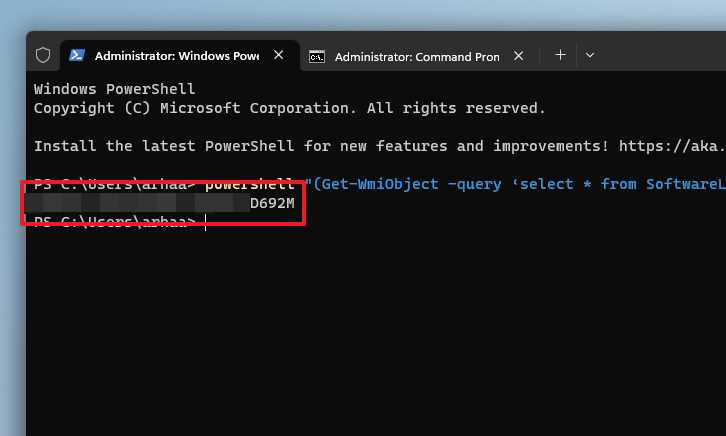Click the Microsoft copyright notice line
Image resolution: width=726 pixels, height=436 pixels.
coord(289,108)
